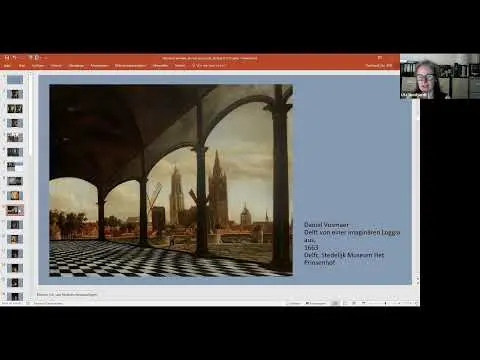Select the currently highlighted slide thumbnail
This screenshot has width=480, height=360.
(15, 210)
